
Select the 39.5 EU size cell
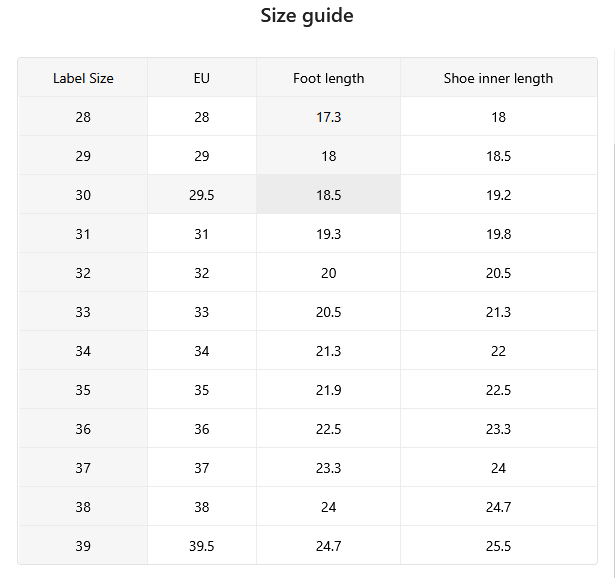point(202,545)
